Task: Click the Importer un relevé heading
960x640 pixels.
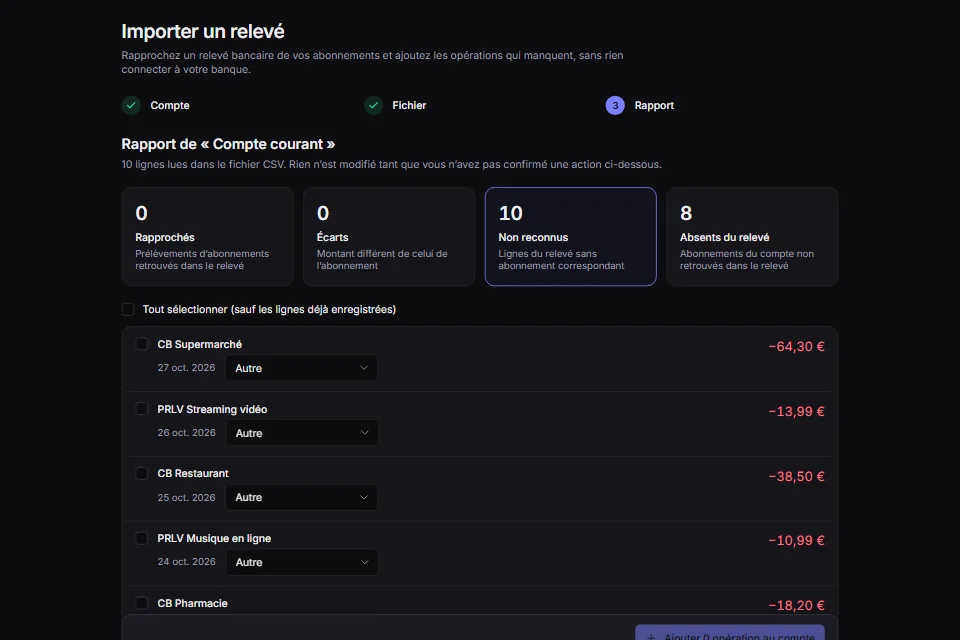Action: point(203,31)
